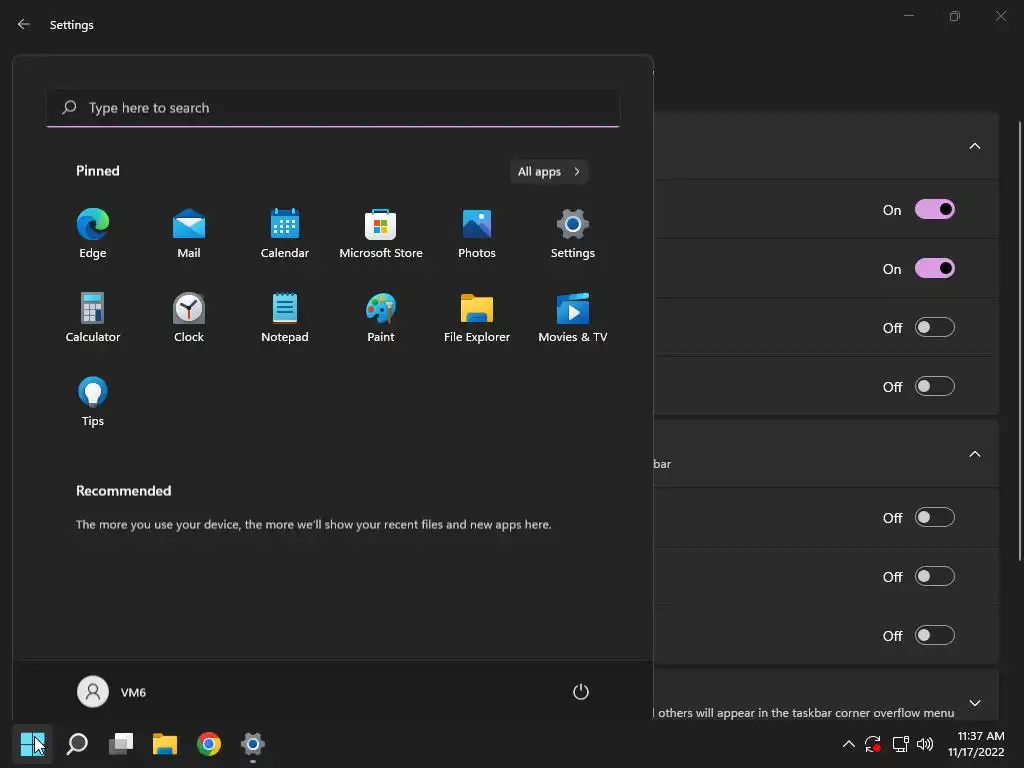Open Microsoft Store from Start
This screenshot has height=768, width=1024.
click(381, 233)
